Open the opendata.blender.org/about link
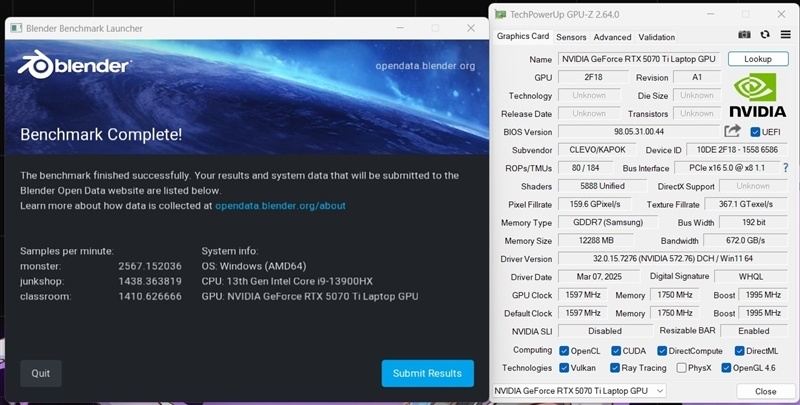This screenshot has height=405, width=800. click(x=280, y=206)
